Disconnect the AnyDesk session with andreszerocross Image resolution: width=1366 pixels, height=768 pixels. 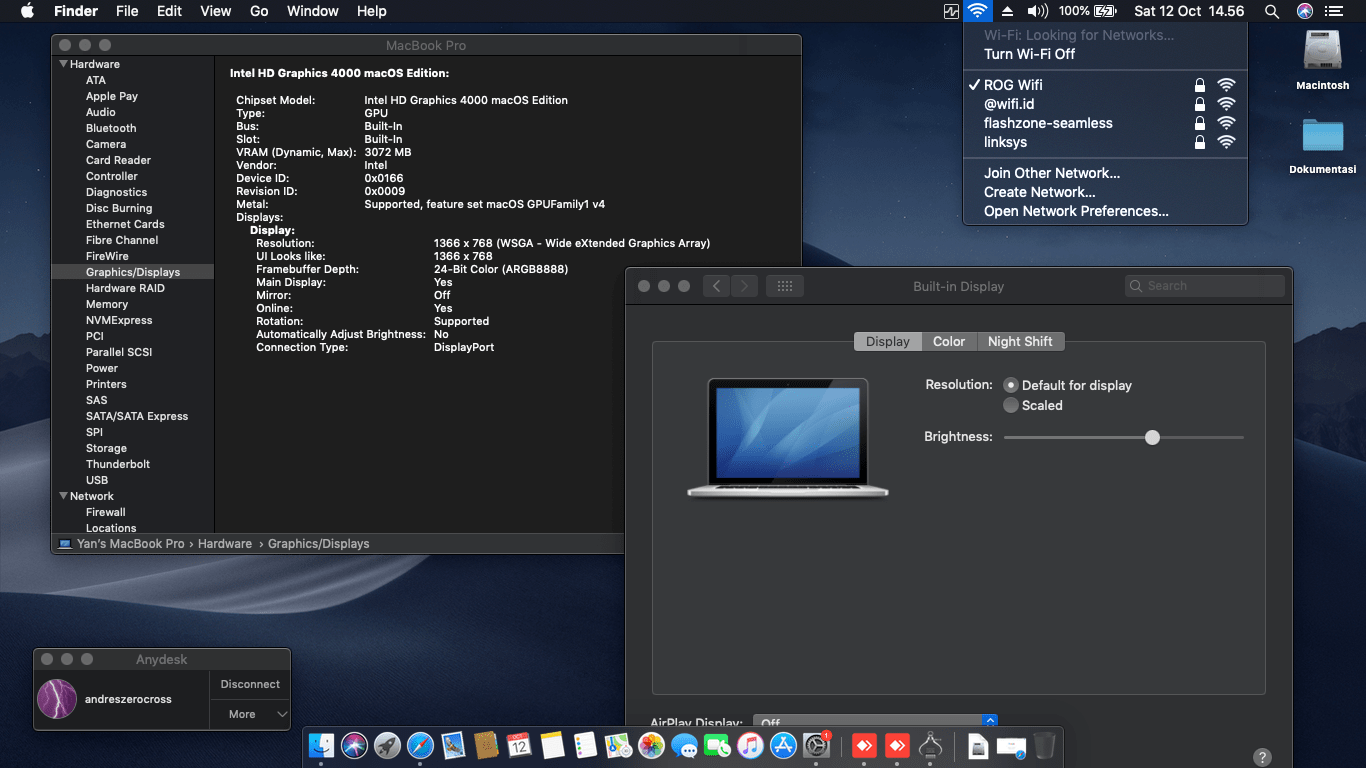[x=249, y=684]
